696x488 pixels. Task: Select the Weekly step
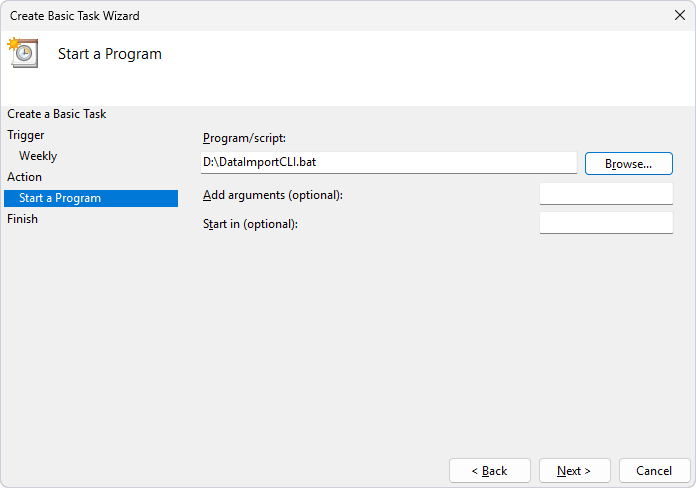click(x=38, y=156)
